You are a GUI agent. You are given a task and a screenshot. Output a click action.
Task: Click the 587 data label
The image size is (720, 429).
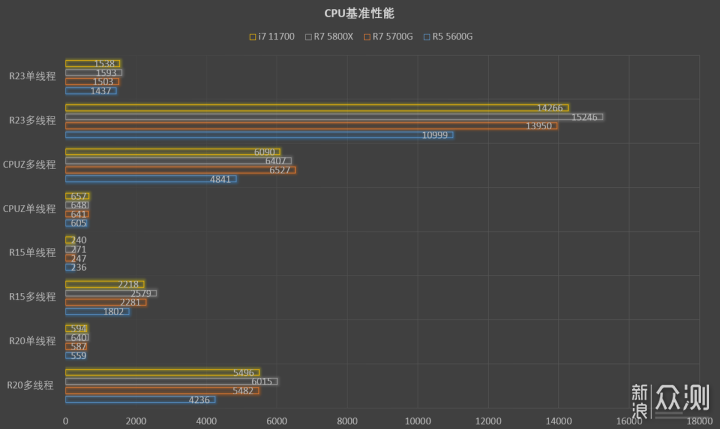pyautogui.click(x=79, y=347)
